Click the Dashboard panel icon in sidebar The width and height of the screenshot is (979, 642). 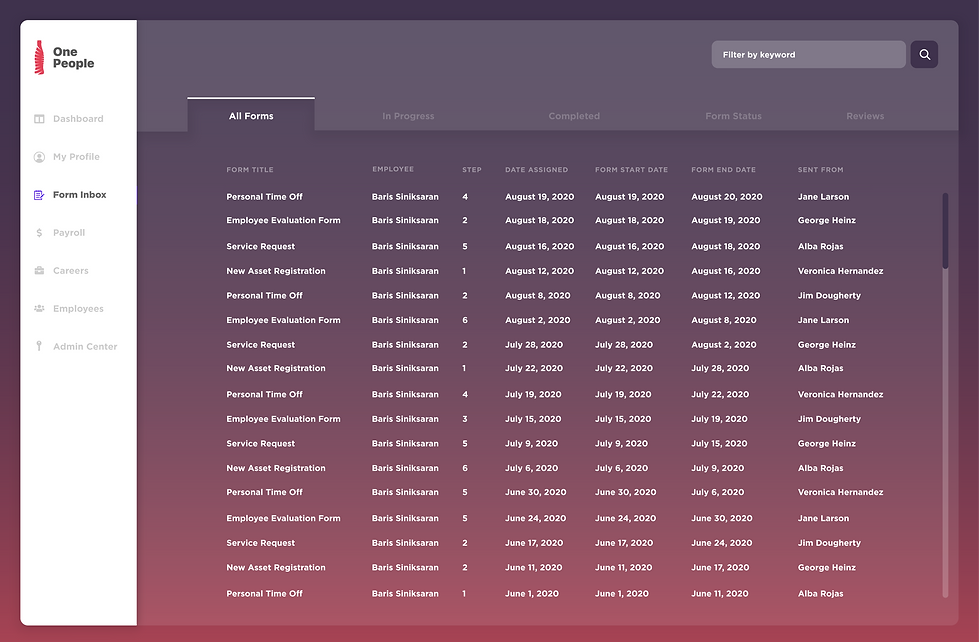(x=39, y=119)
